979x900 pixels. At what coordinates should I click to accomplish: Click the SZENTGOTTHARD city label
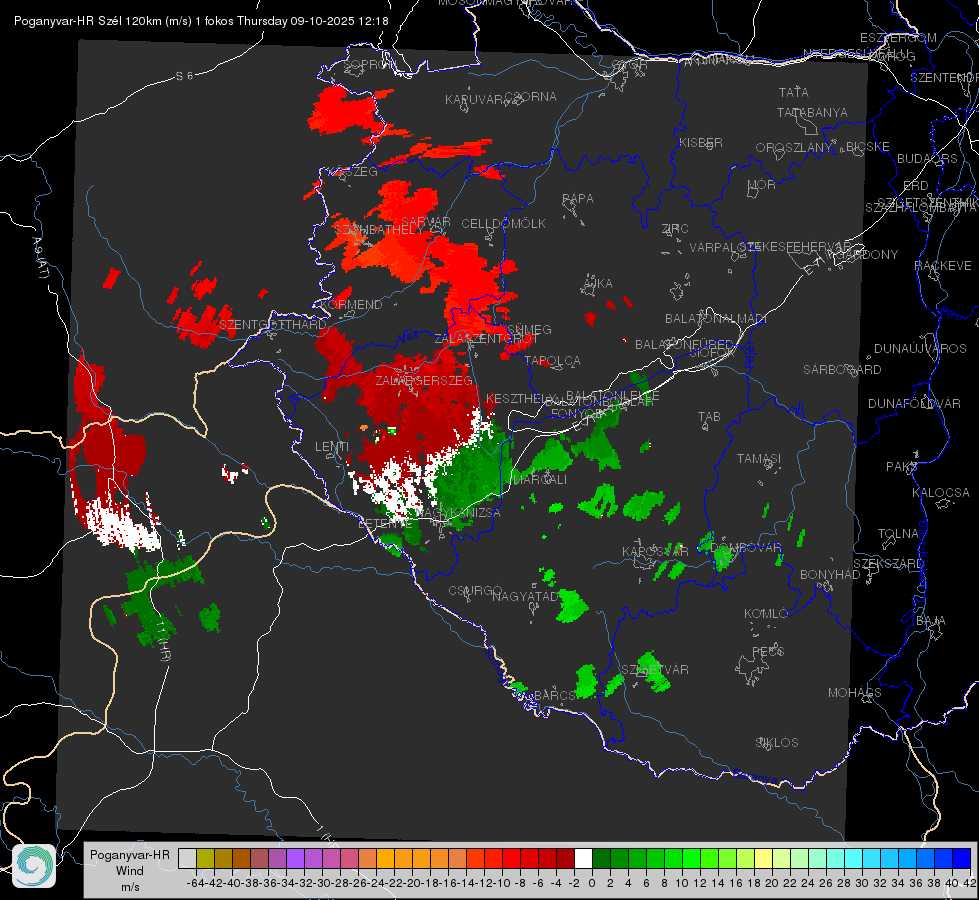(x=273, y=325)
